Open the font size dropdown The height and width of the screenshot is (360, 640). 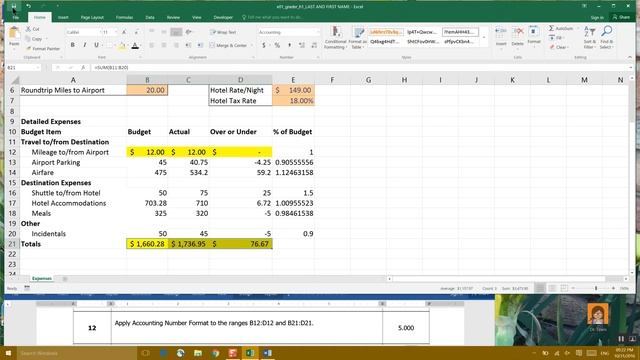click(116, 32)
